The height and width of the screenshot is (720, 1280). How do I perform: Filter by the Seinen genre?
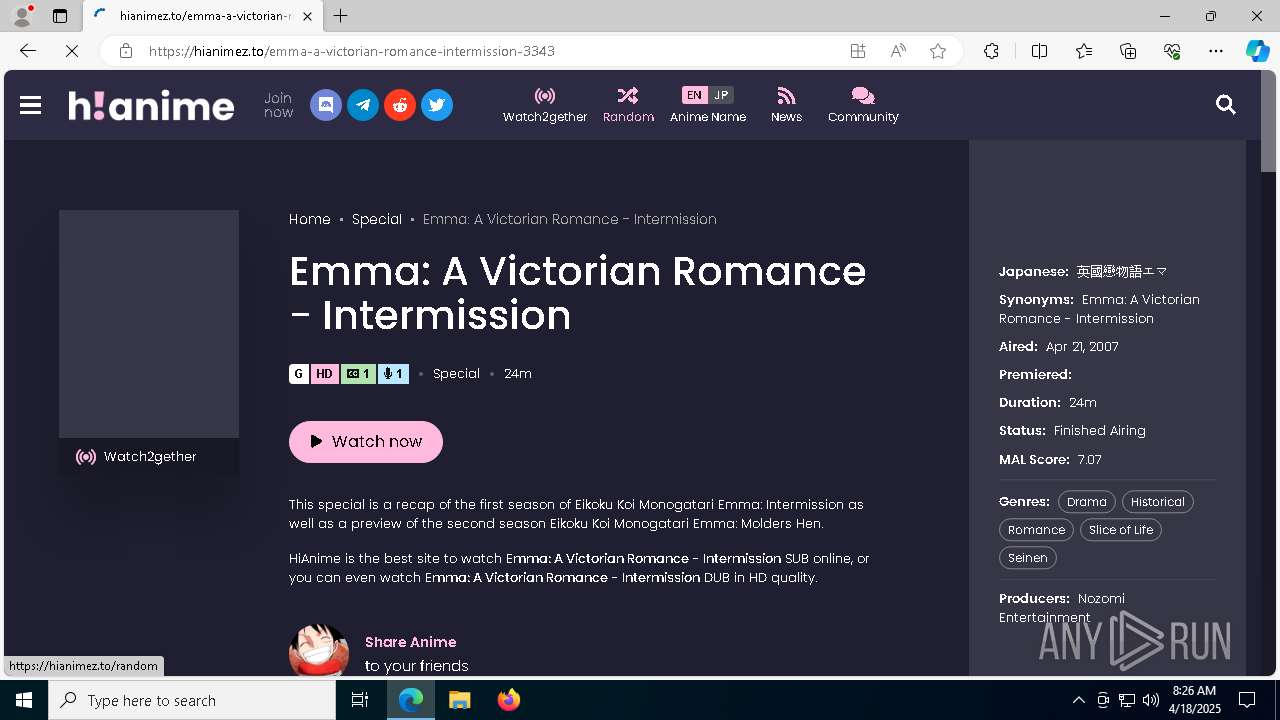point(1028,558)
